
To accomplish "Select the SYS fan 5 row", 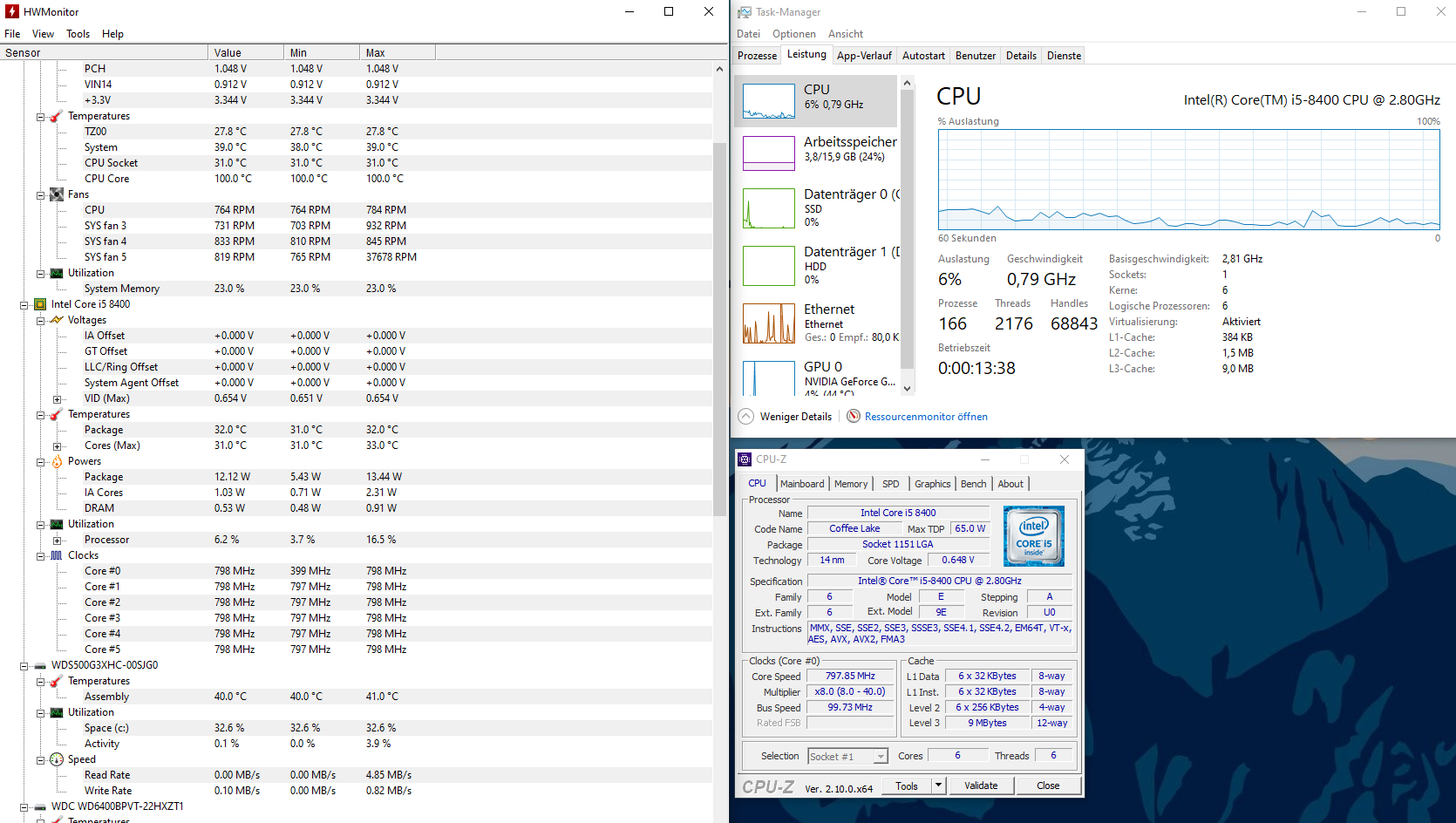I will 356,257.
